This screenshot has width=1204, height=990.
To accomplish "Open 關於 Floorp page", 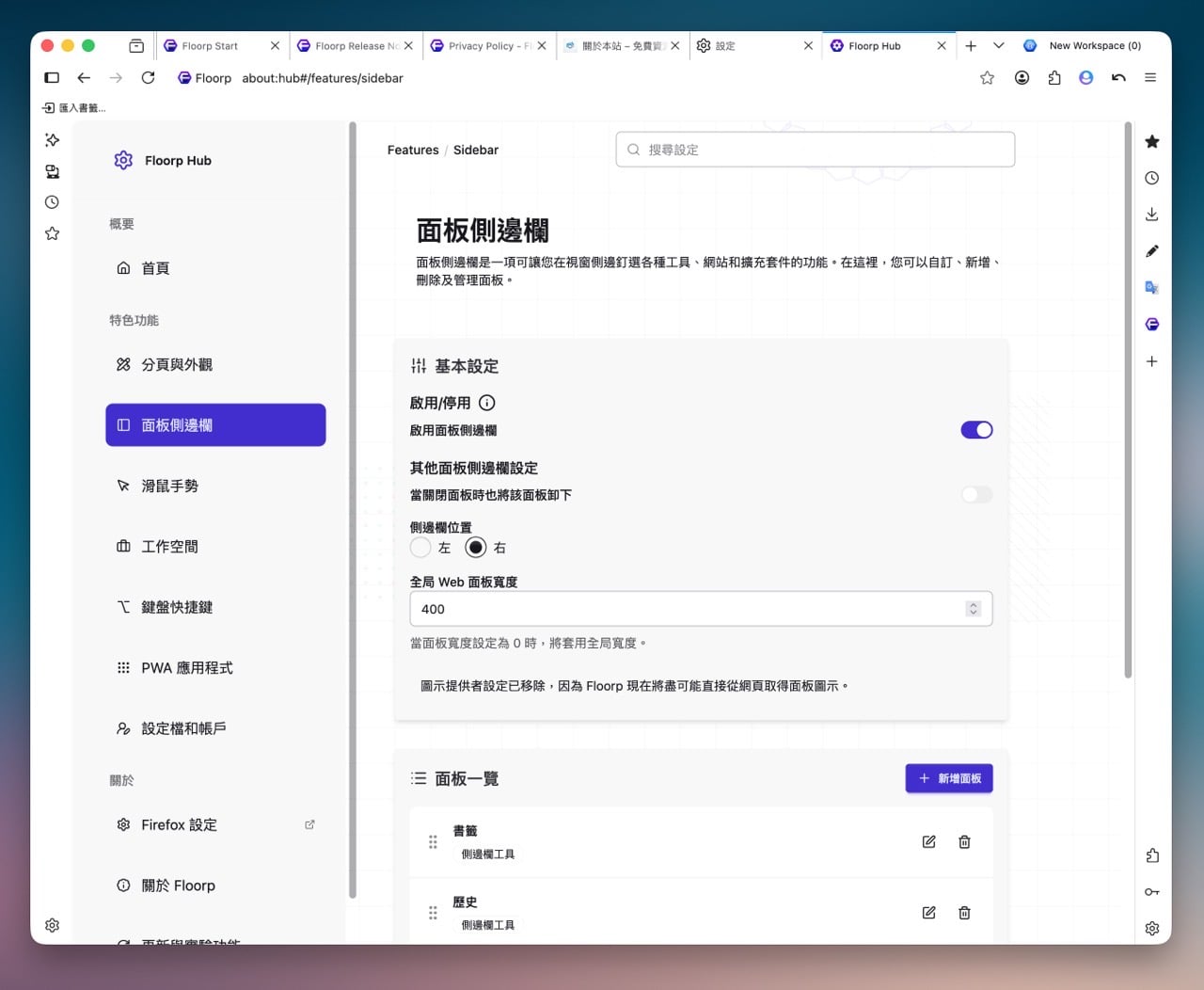I will 215,886.
